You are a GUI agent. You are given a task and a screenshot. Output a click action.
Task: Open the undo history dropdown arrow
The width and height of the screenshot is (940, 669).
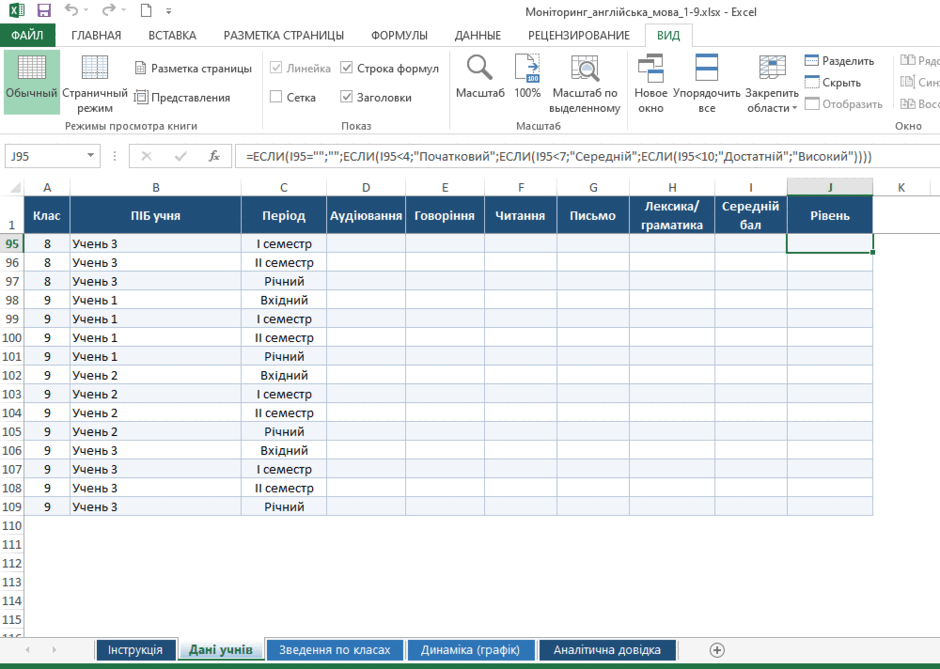[86, 11]
